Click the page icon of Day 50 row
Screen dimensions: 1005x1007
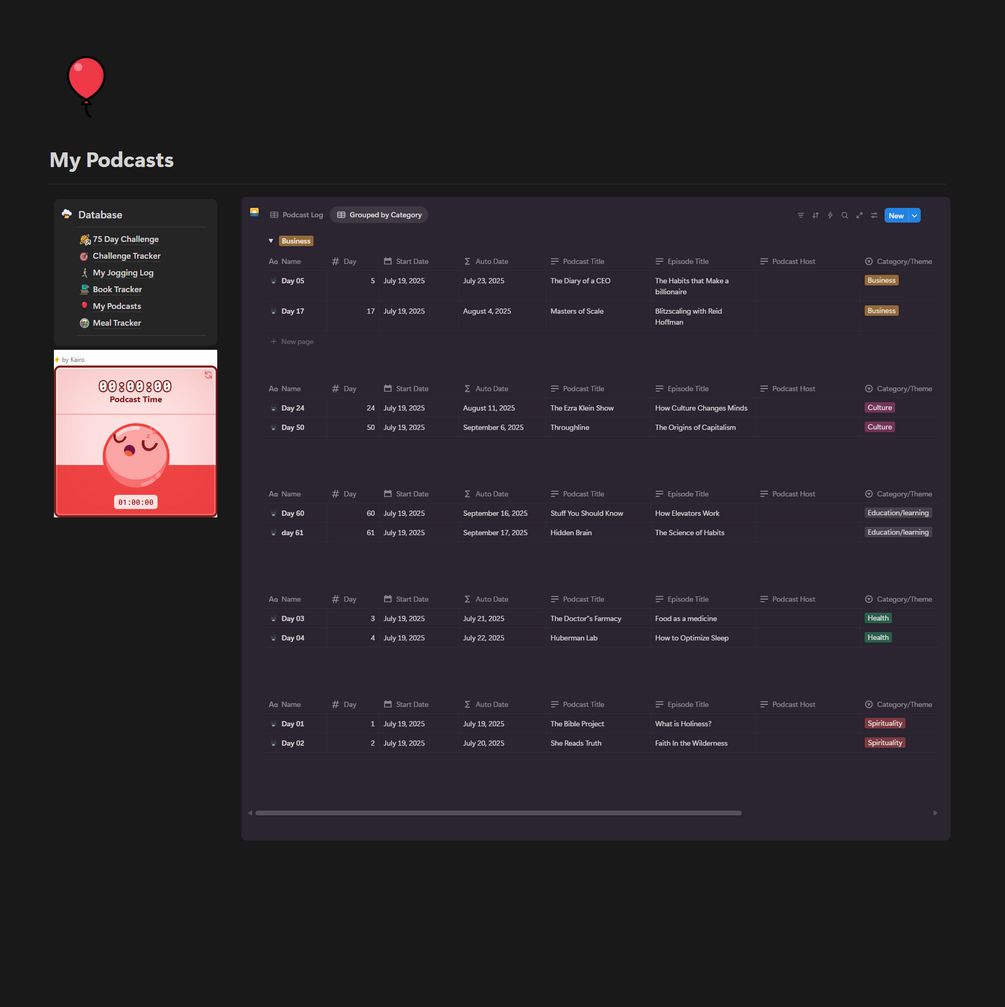[274, 428]
